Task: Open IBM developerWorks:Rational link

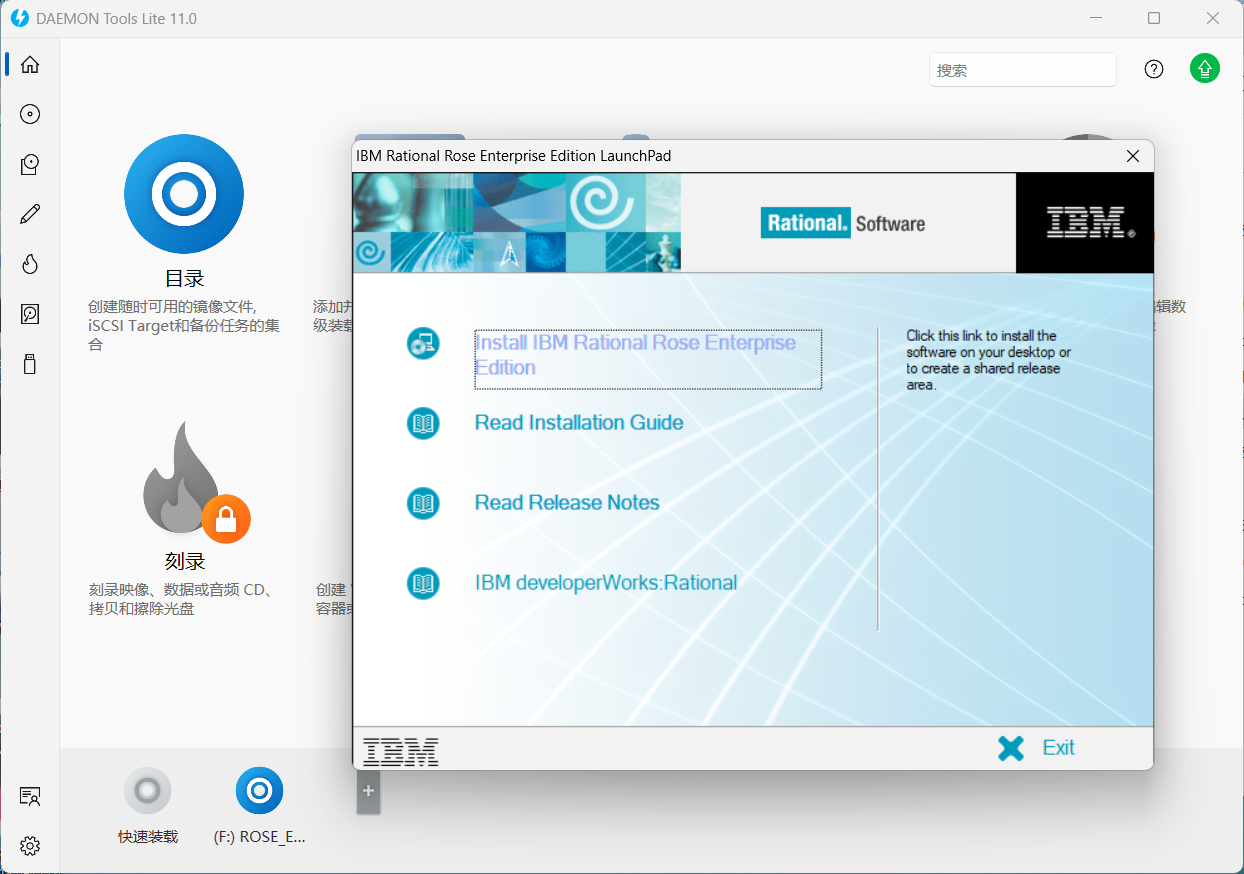Action: tap(606, 583)
